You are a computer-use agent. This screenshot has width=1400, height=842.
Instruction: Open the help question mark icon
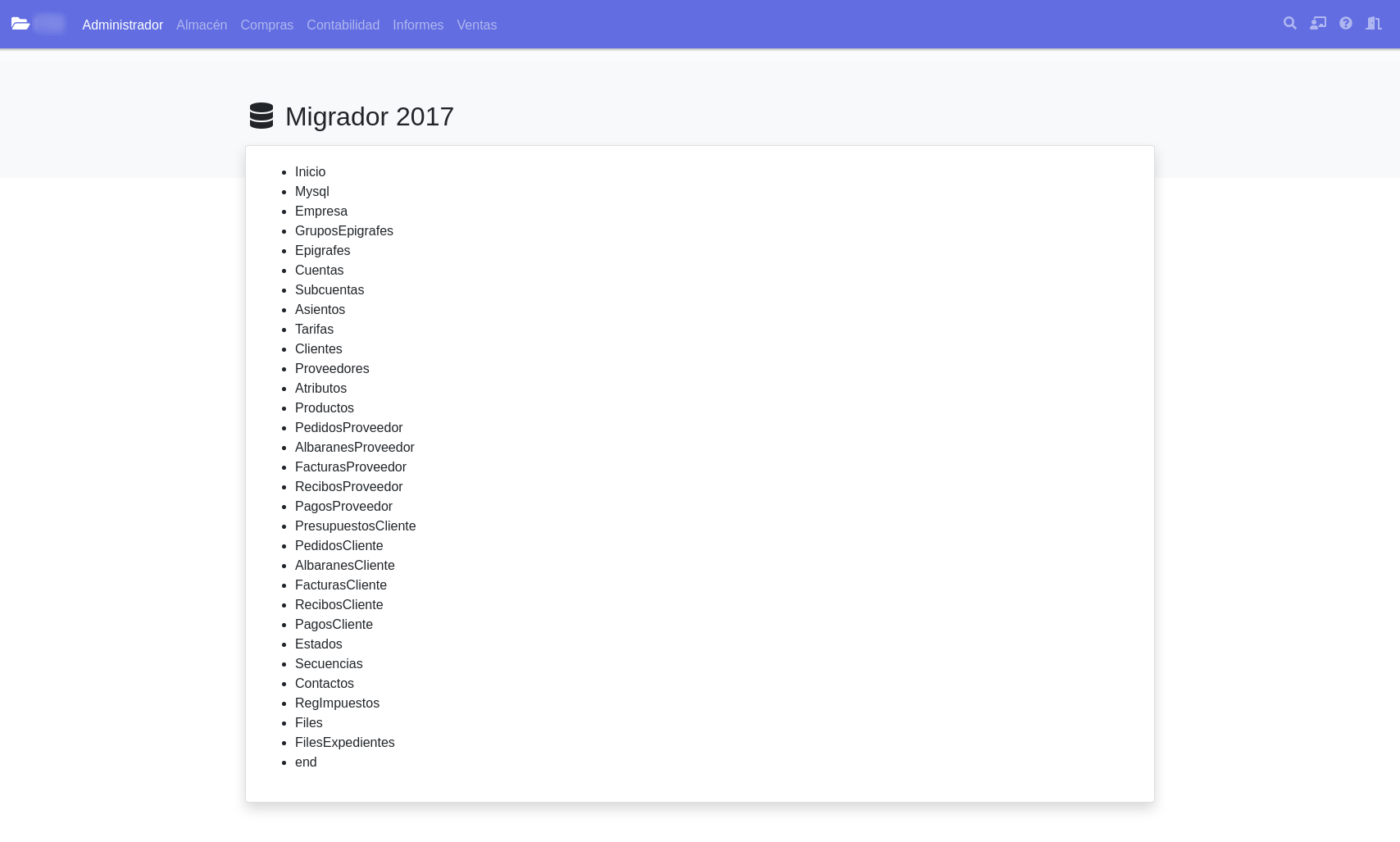pos(1345,24)
